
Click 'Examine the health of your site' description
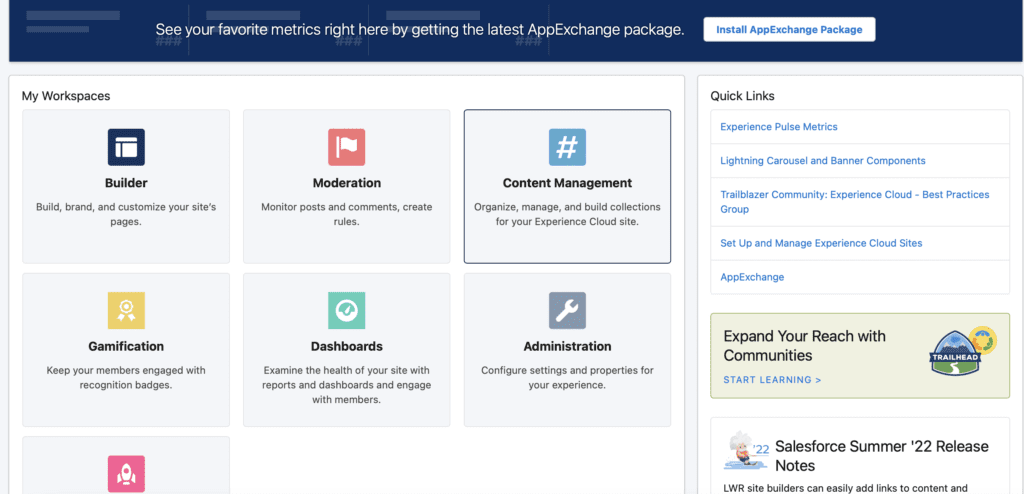pyautogui.click(x=347, y=385)
